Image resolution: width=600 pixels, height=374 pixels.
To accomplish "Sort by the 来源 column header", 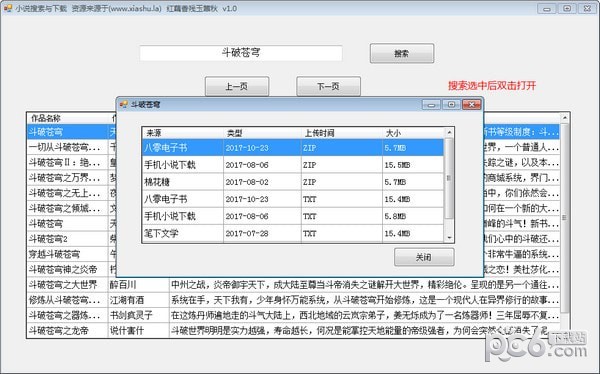I will (183, 133).
